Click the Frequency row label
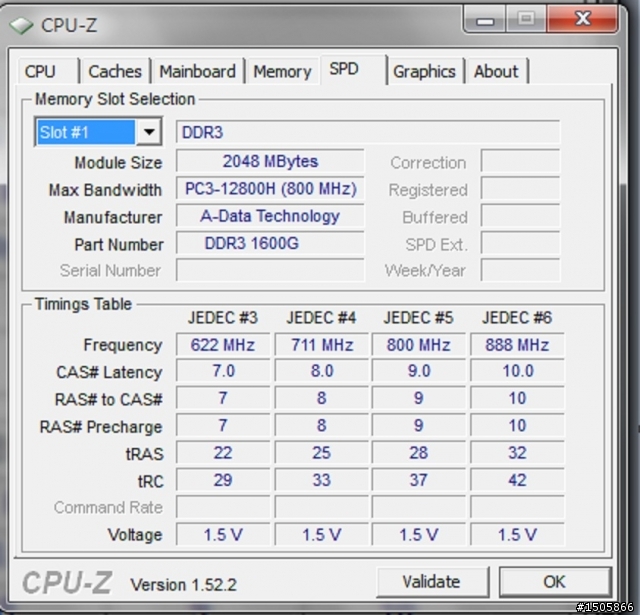The height and width of the screenshot is (615, 640). [x=123, y=345]
